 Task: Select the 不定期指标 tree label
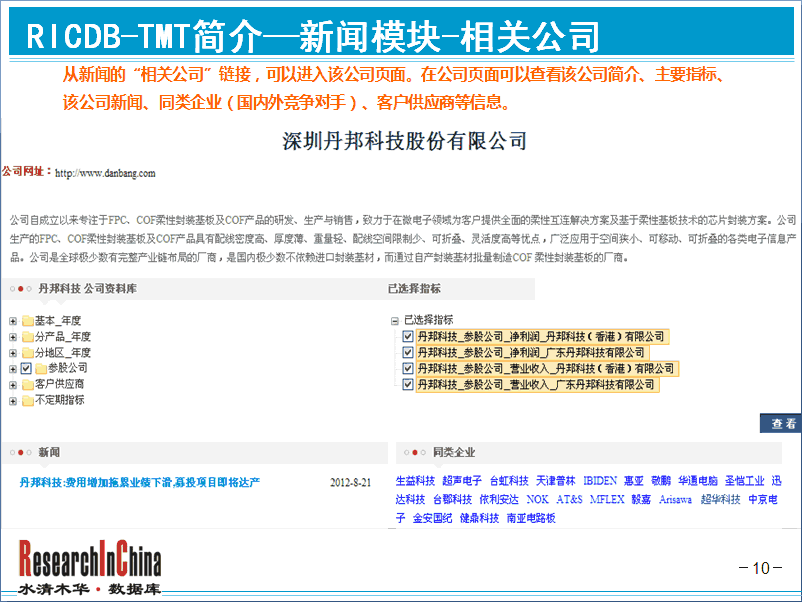59,400
